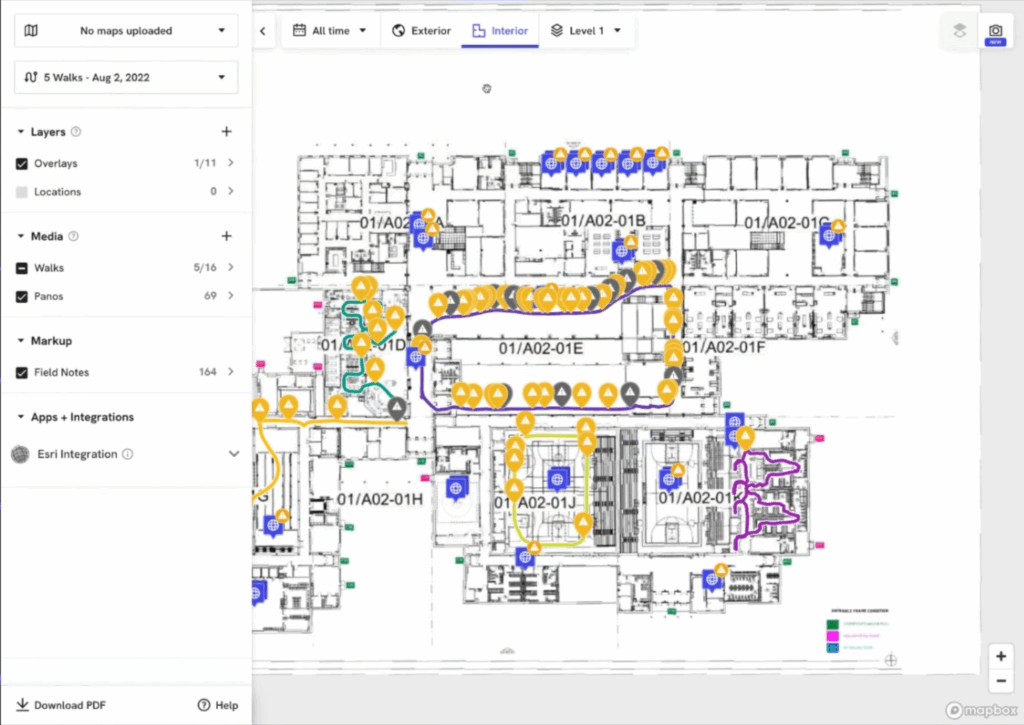Click the Esri Integration info icon
Image resolution: width=1024 pixels, height=725 pixels.
click(x=127, y=454)
